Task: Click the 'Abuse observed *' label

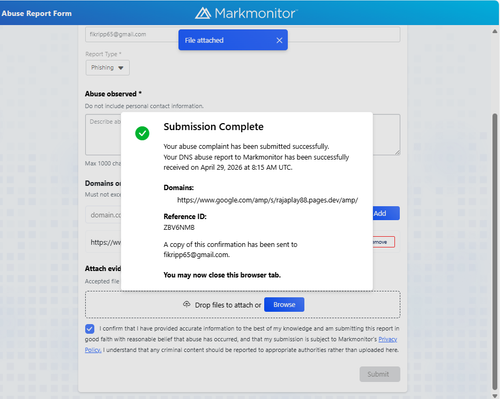Action: pos(113,94)
